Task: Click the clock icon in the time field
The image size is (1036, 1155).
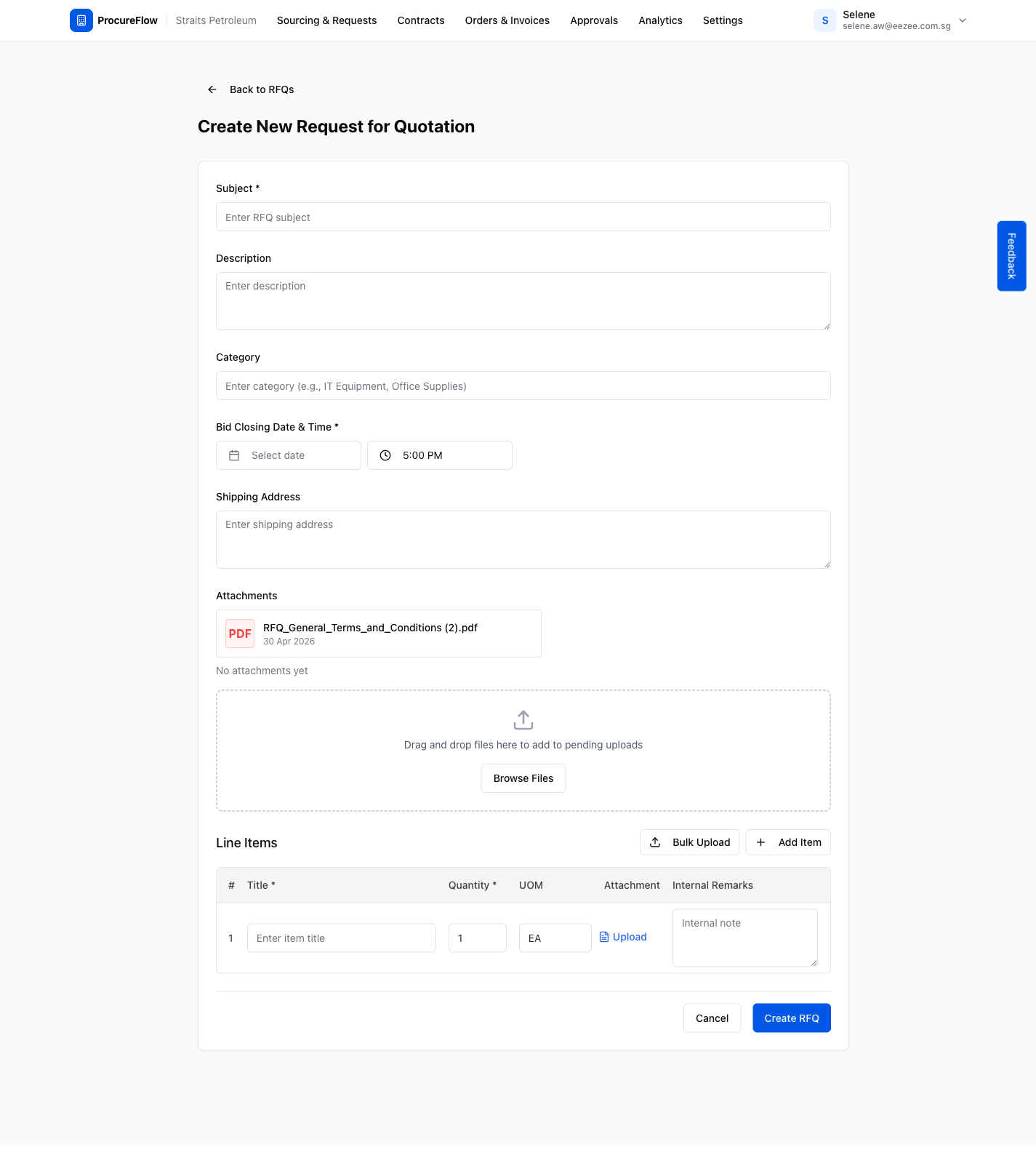Action: [385, 455]
